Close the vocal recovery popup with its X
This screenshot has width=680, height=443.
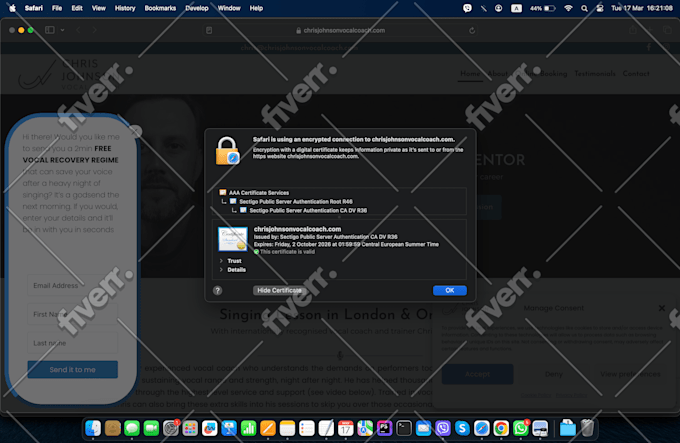136,131
